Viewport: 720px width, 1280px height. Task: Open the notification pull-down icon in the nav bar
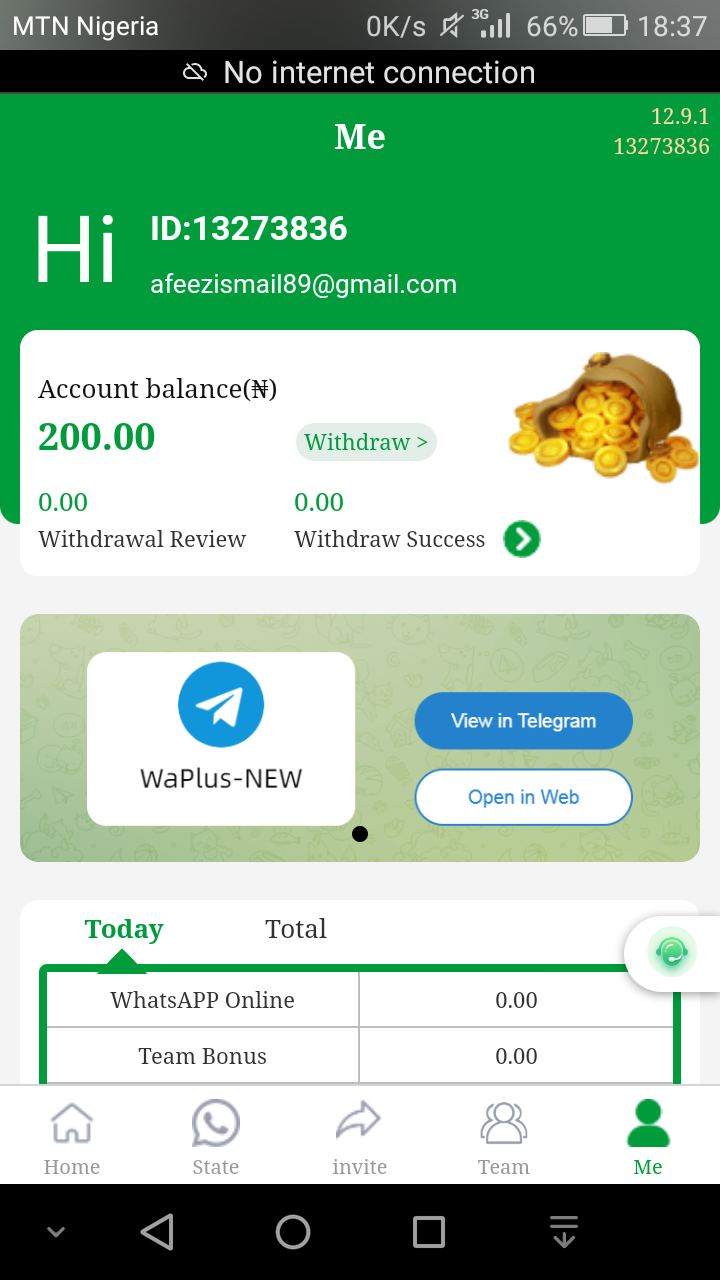[x=564, y=1232]
